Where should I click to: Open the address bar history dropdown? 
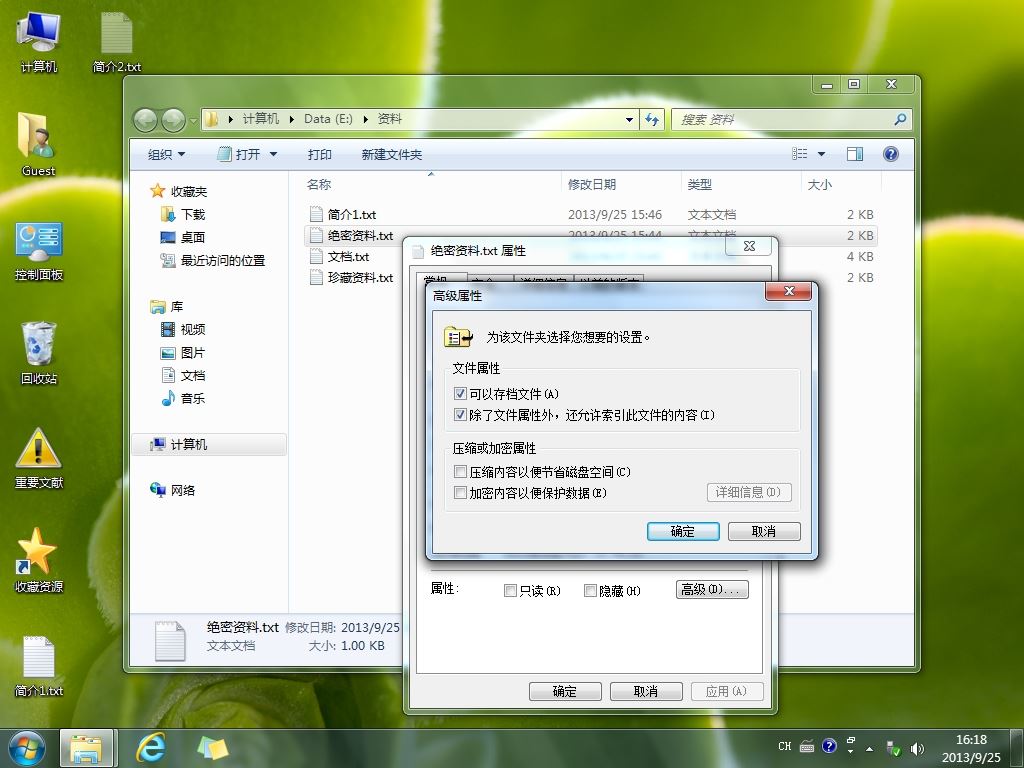click(629, 120)
